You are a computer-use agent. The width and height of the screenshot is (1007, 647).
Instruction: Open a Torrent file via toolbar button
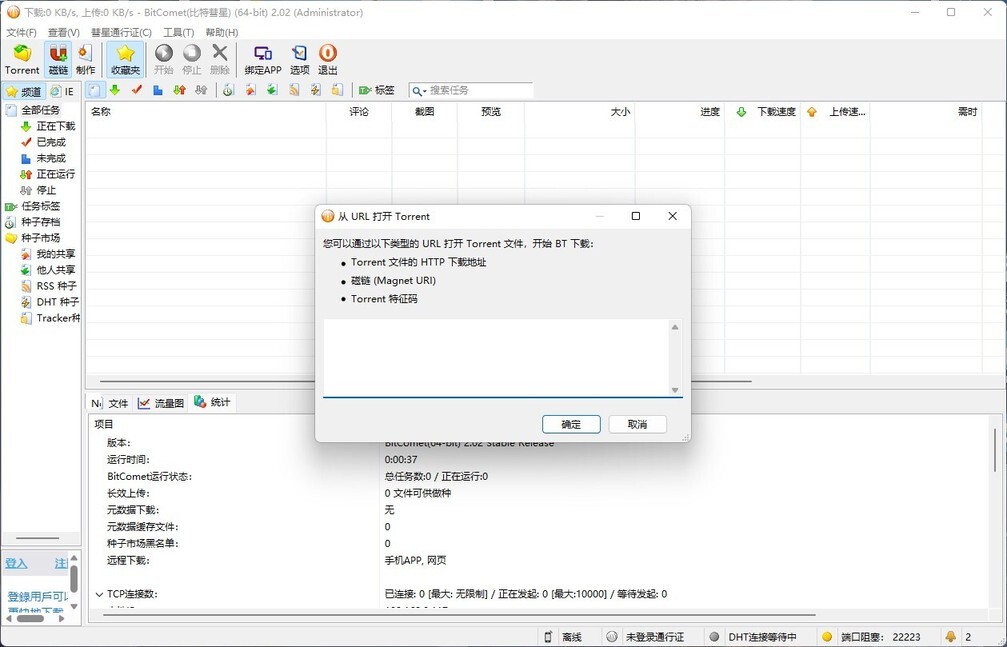click(22, 60)
